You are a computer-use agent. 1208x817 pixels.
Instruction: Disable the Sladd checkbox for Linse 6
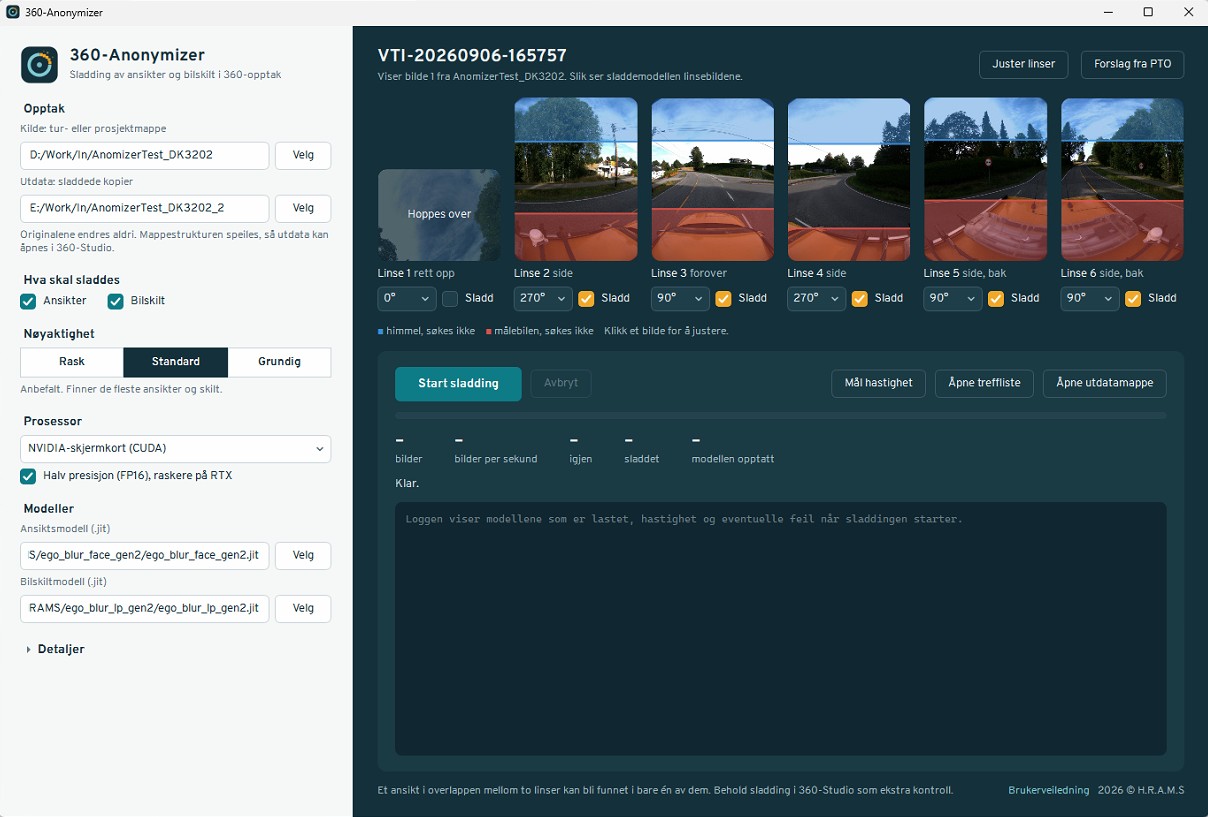[x=1133, y=298]
